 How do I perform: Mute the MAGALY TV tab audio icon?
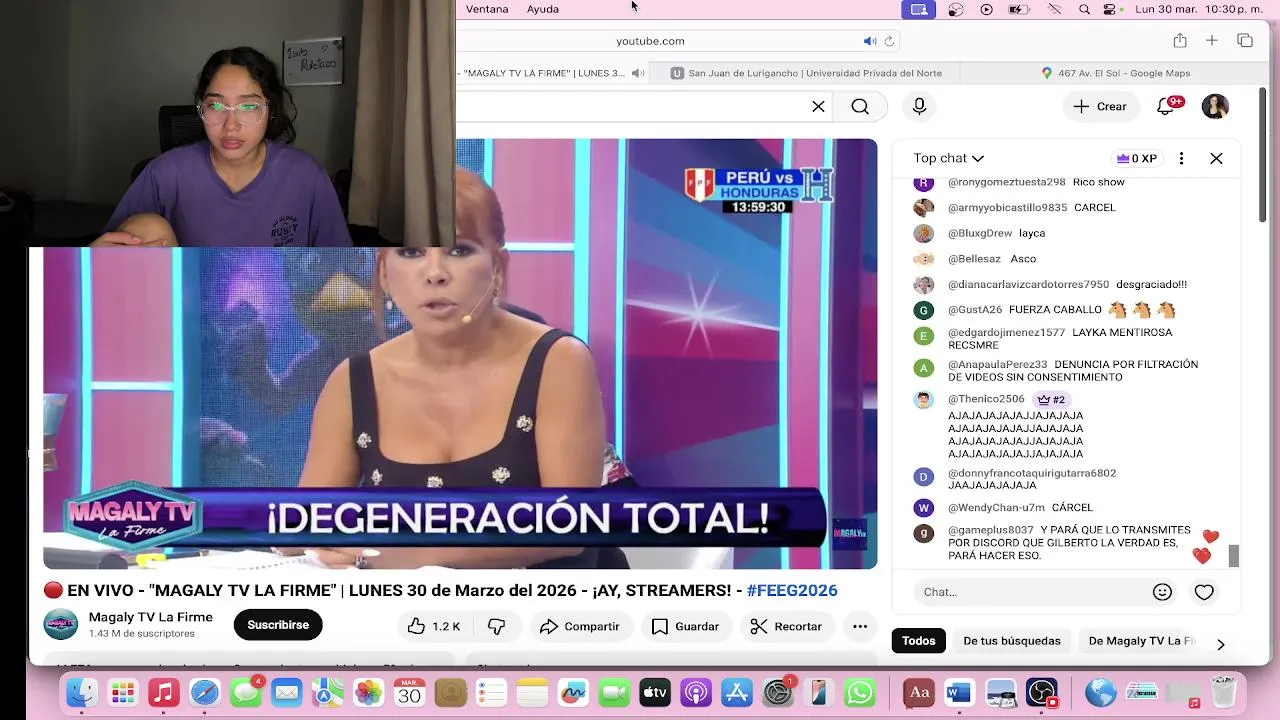tap(637, 73)
